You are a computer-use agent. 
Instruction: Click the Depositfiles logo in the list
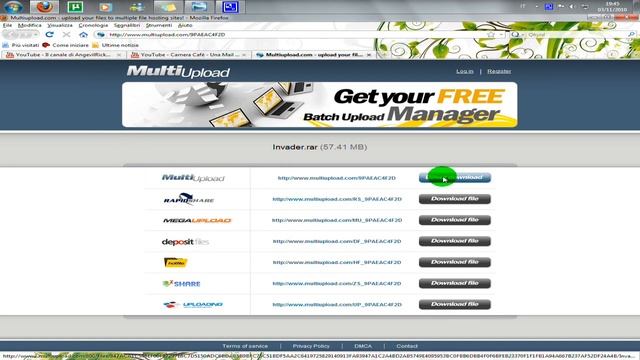185,242
